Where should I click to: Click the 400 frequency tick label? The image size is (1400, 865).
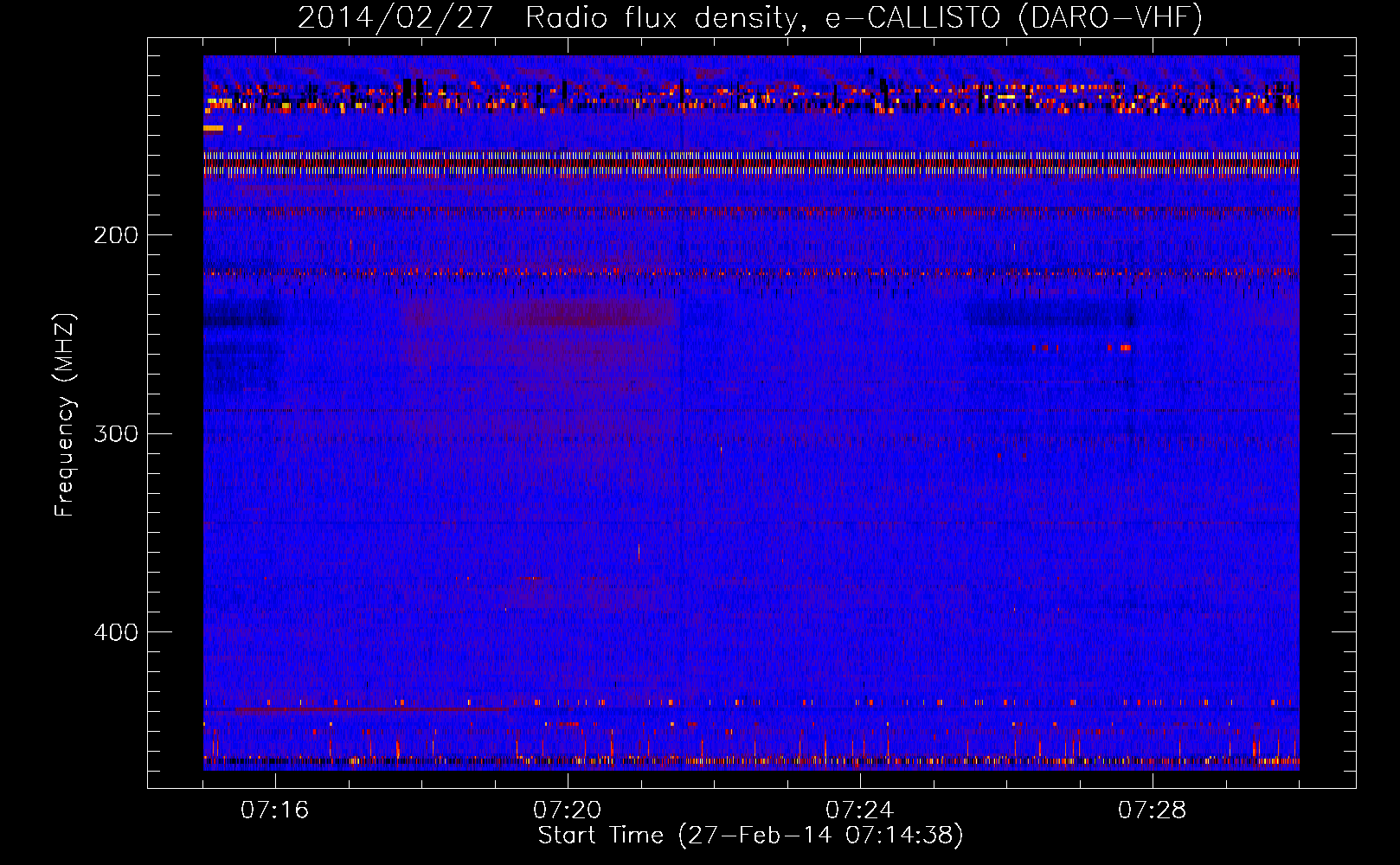pyautogui.click(x=116, y=632)
